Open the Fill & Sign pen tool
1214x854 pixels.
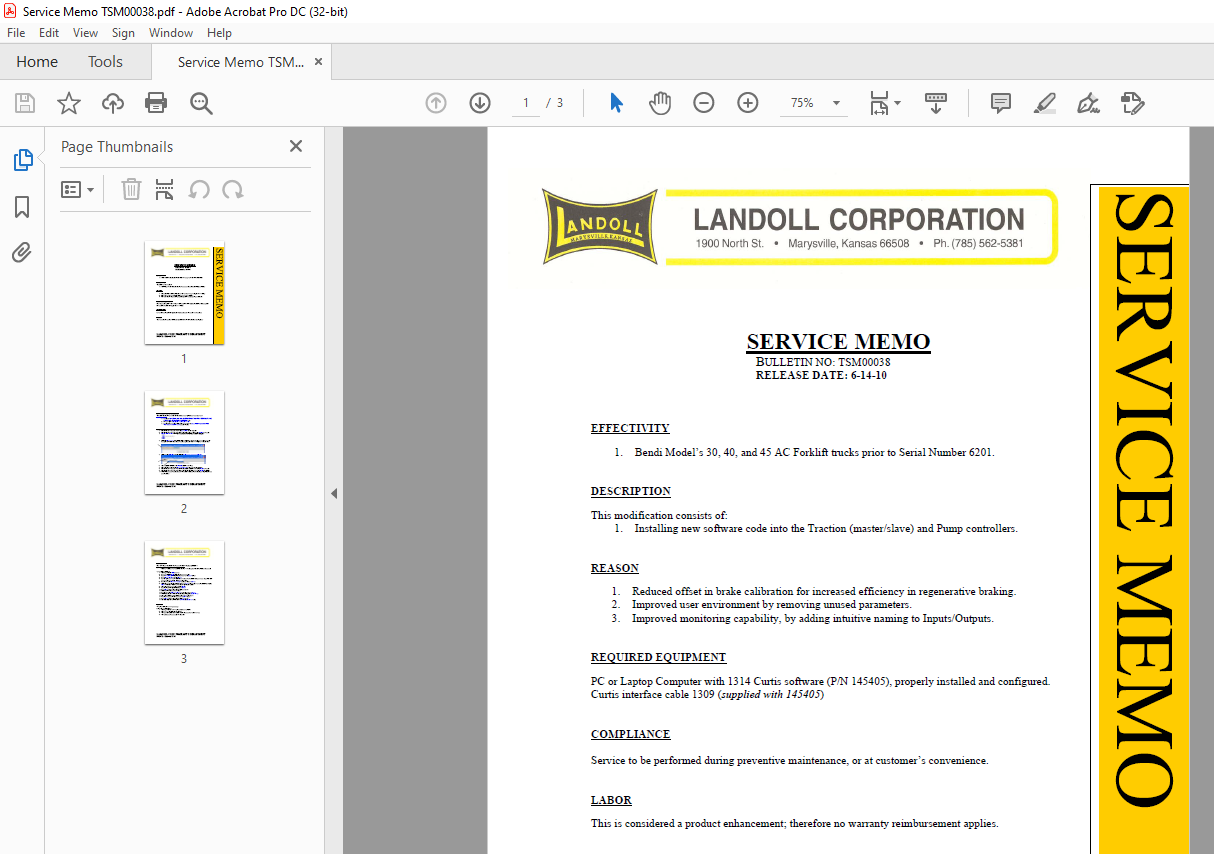(1088, 103)
